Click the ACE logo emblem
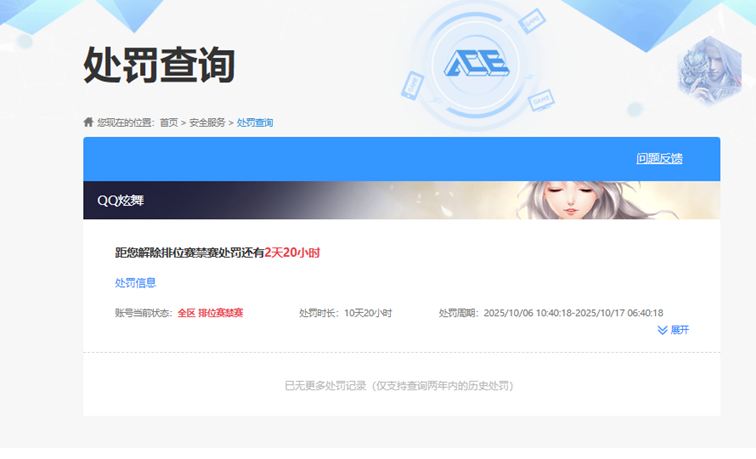 coord(476,64)
